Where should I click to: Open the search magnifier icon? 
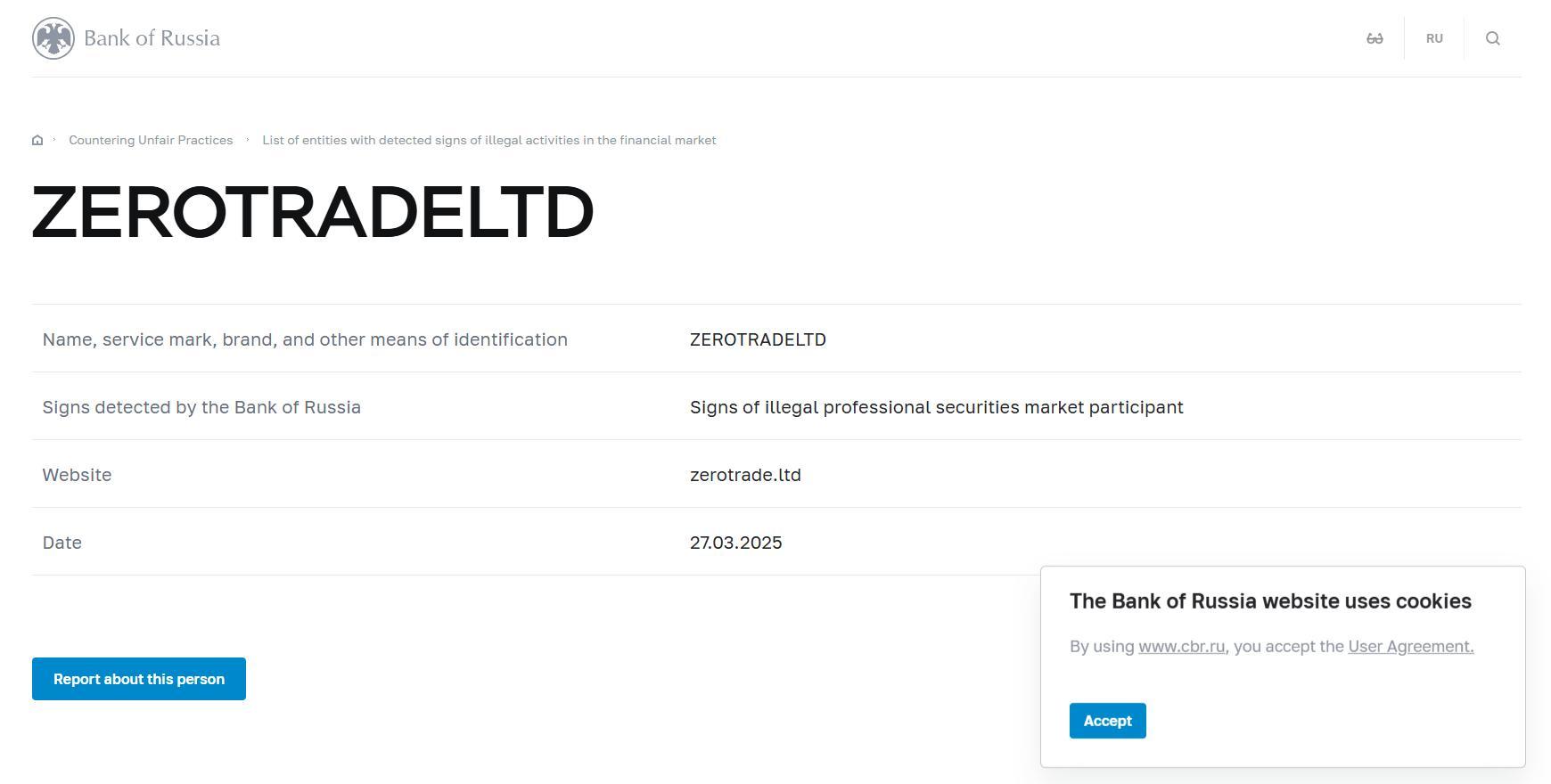(1493, 38)
